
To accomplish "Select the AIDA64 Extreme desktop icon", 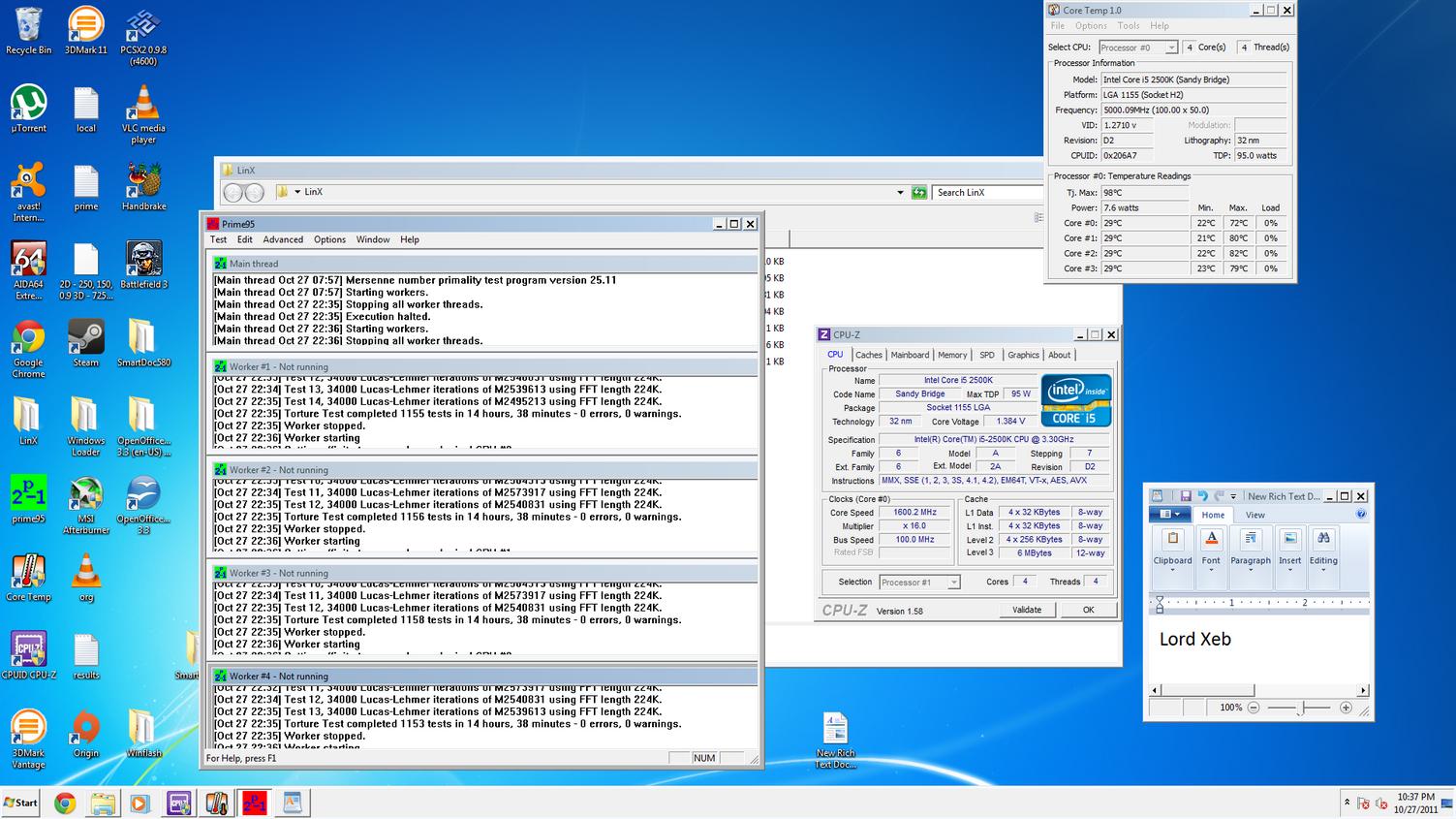I will click(29, 270).
